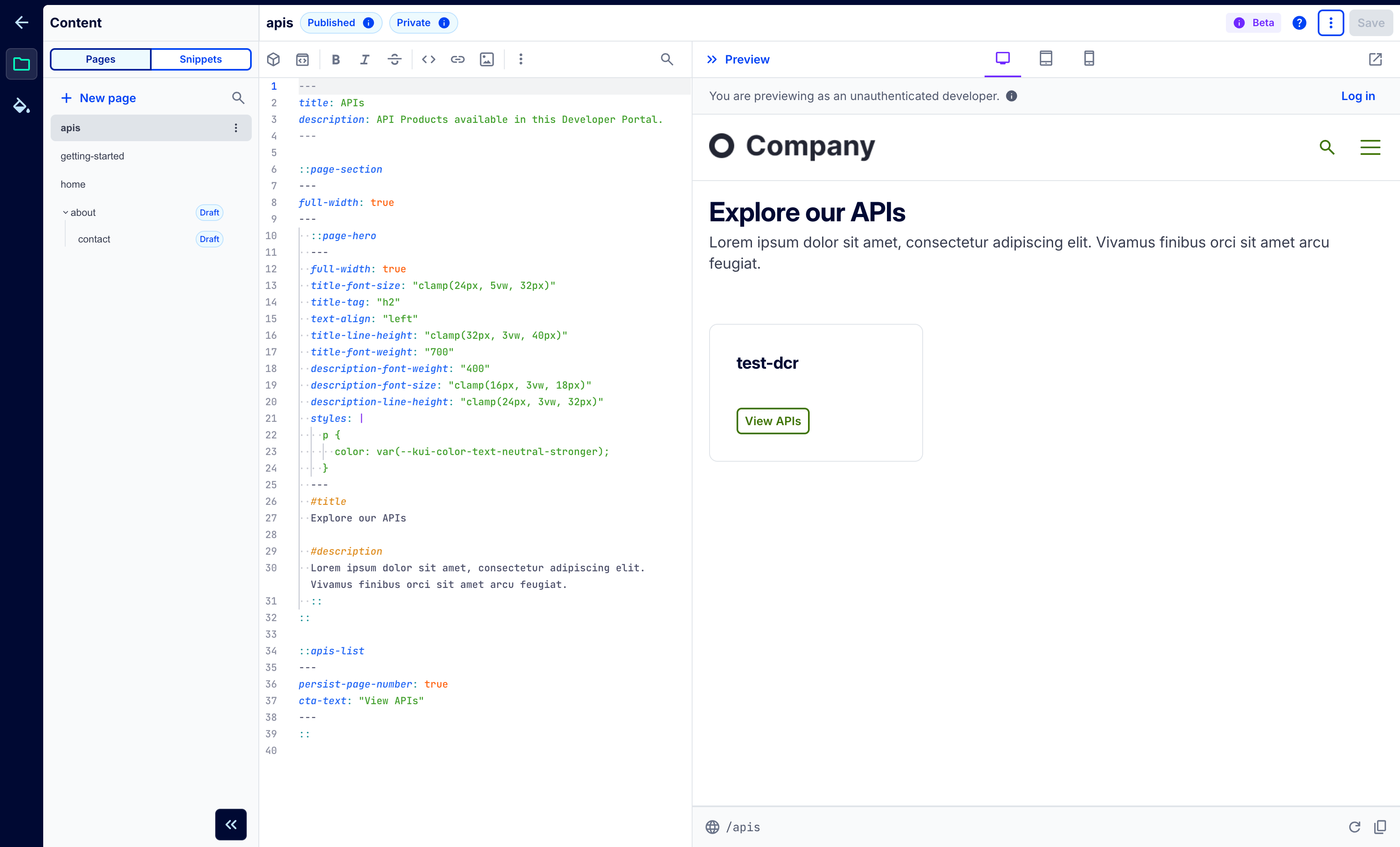Viewport: 1400px width, 847px height.
Task: Click the Draft badge next to contact
Action: (x=209, y=239)
